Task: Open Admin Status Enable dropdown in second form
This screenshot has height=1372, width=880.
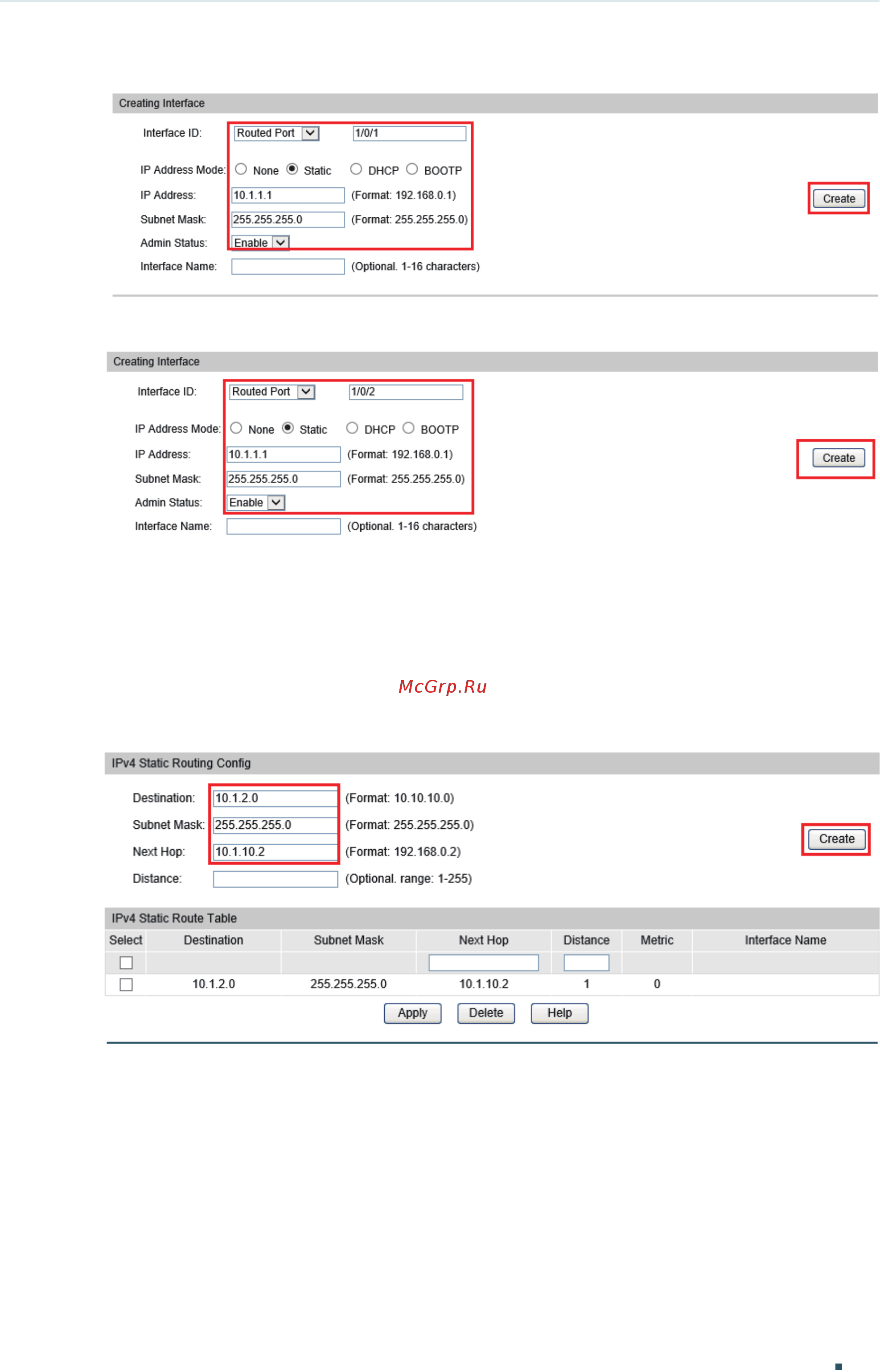Action: pos(255,503)
